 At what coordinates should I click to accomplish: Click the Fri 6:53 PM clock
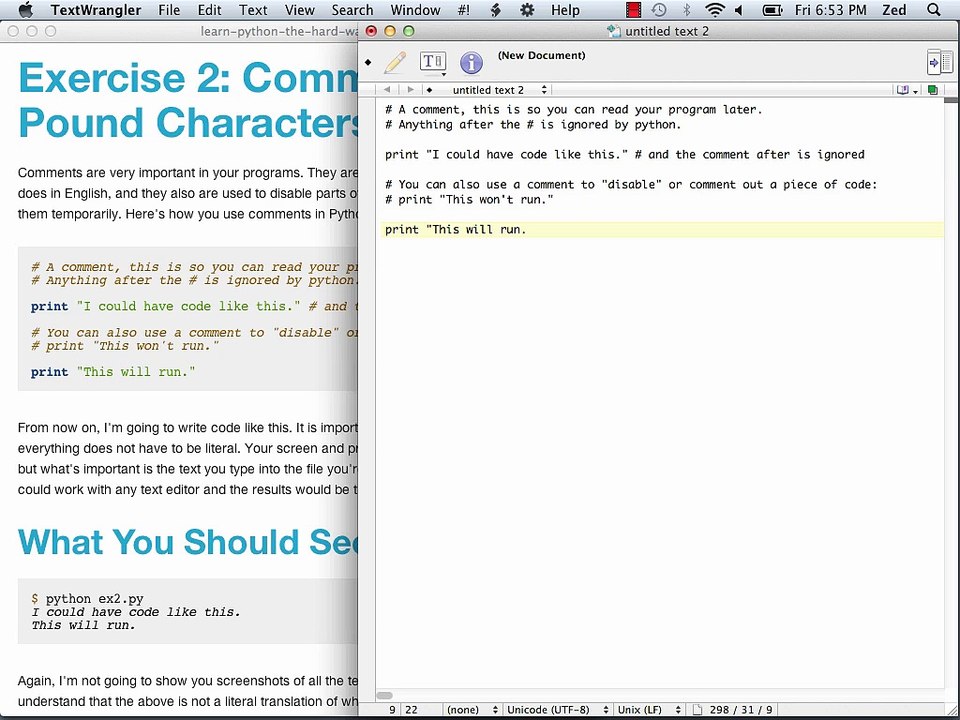tap(831, 10)
